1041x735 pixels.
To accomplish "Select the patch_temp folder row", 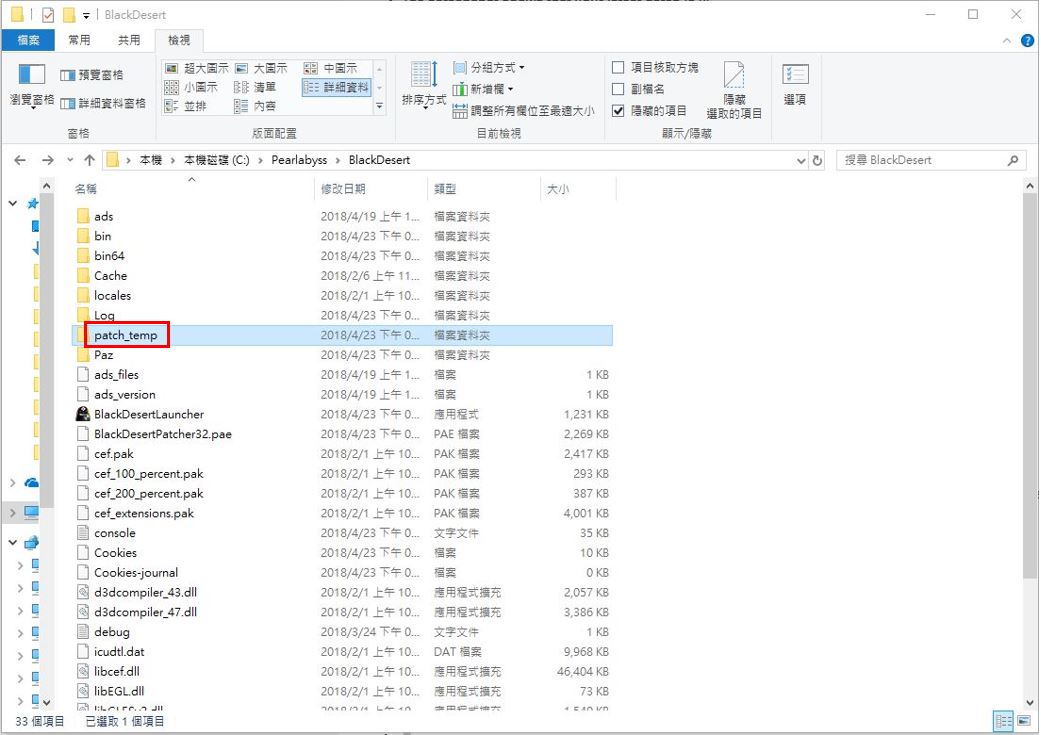I will 342,335.
